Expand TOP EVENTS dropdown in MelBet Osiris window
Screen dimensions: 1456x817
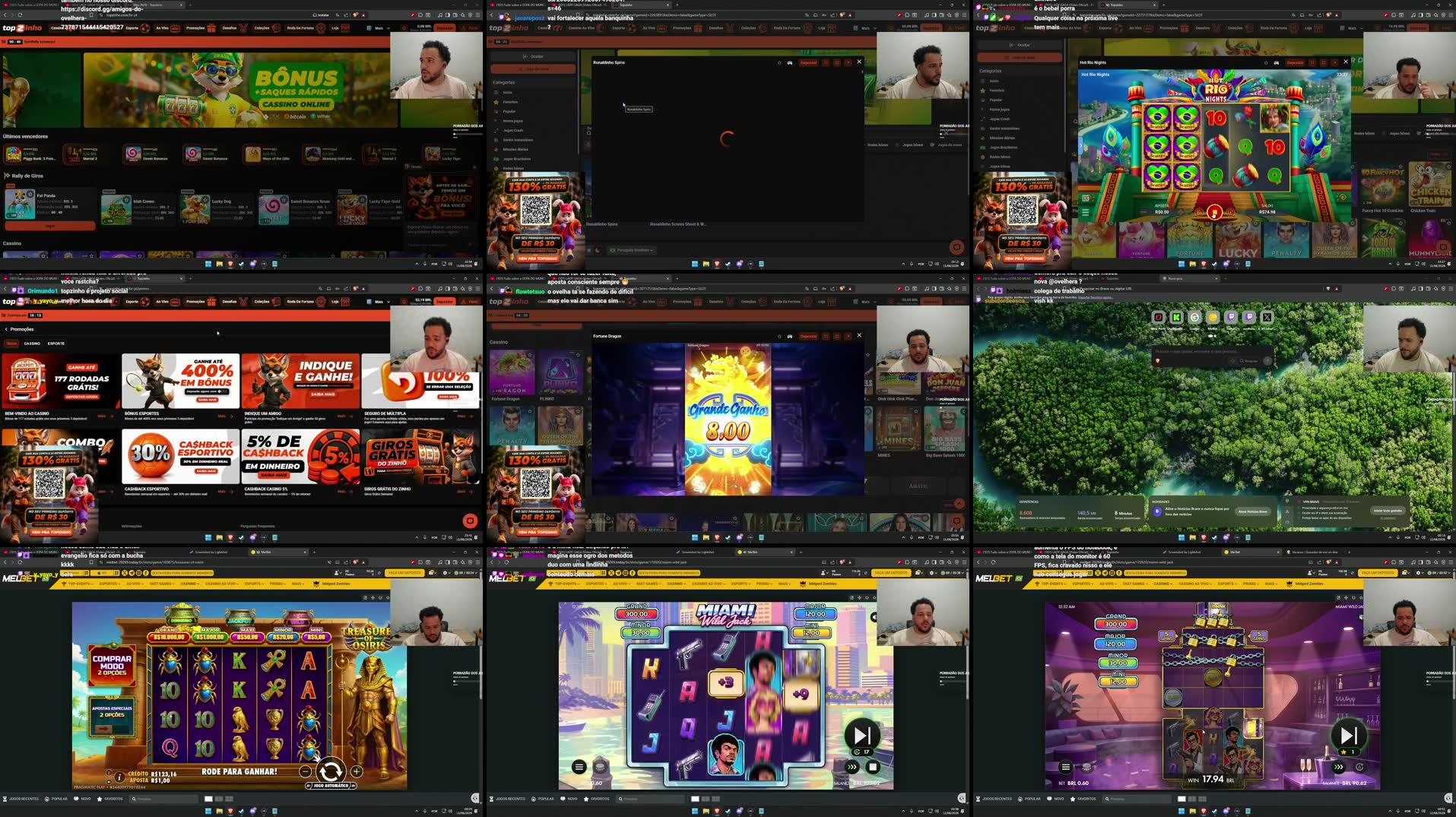79,584
